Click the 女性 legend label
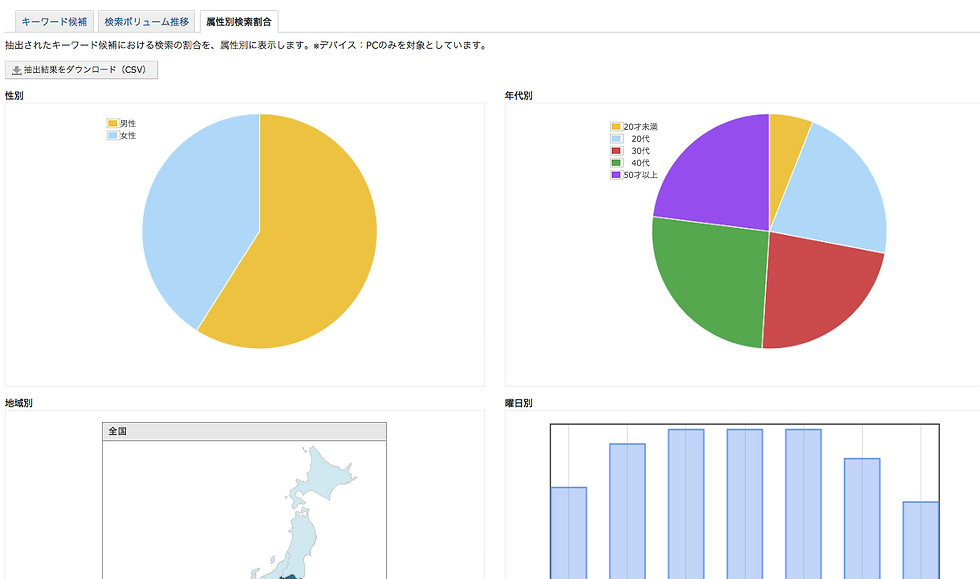The height and width of the screenshot is (579, 980). (x=128, y=135)
